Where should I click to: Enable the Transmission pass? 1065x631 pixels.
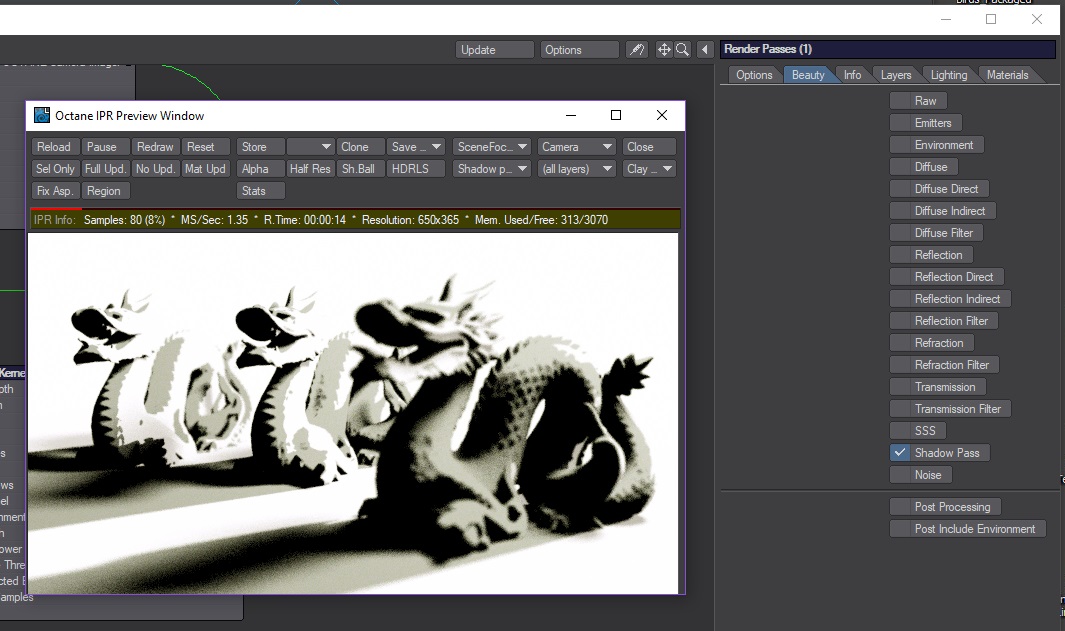coord(900,386)
